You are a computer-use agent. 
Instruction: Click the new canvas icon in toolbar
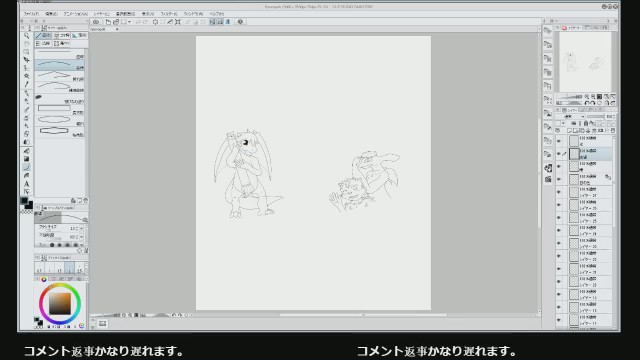(108, 22)
